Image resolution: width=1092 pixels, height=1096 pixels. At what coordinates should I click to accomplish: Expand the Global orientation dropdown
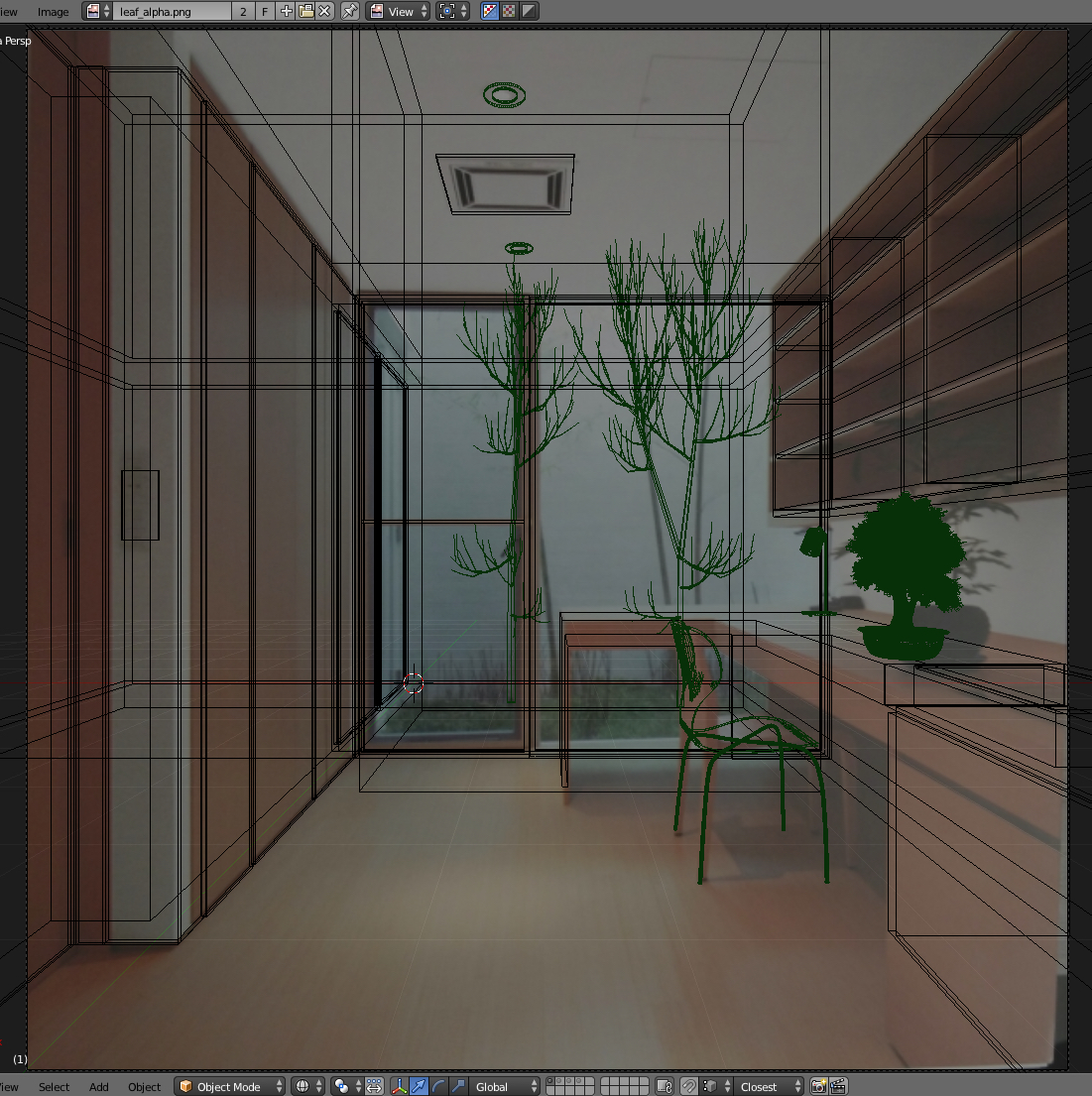pos(506,1086)
